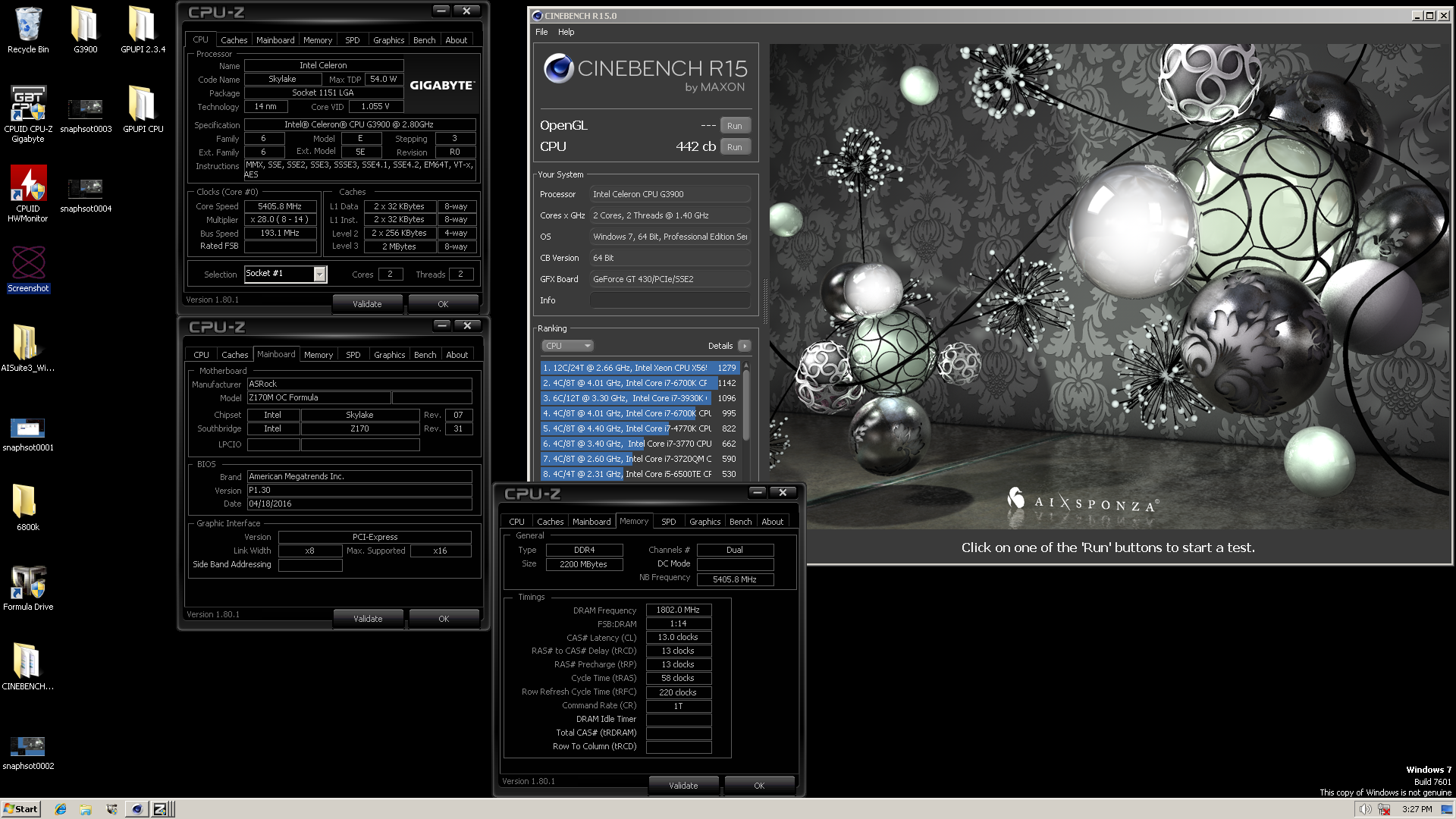Switch to the CPU-Z taskbar button
This screenshot has width=1456, height=819.
[x=162, y=809]
